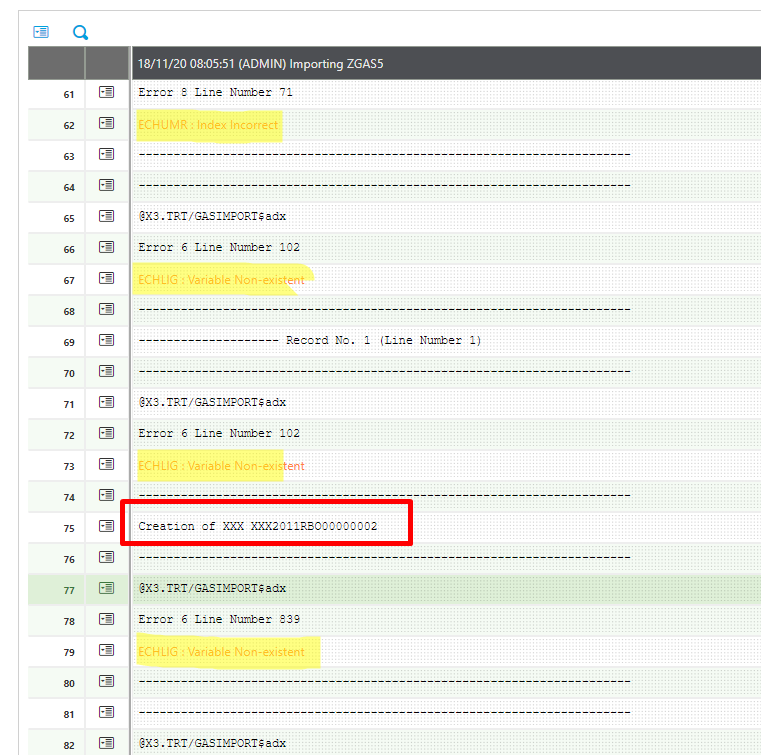Image resolution: width=761 pixels, height=755 pixels.
Task: Select 'Creation of XXX XXX2011RBO00000002' line
Action: (258, 526)
